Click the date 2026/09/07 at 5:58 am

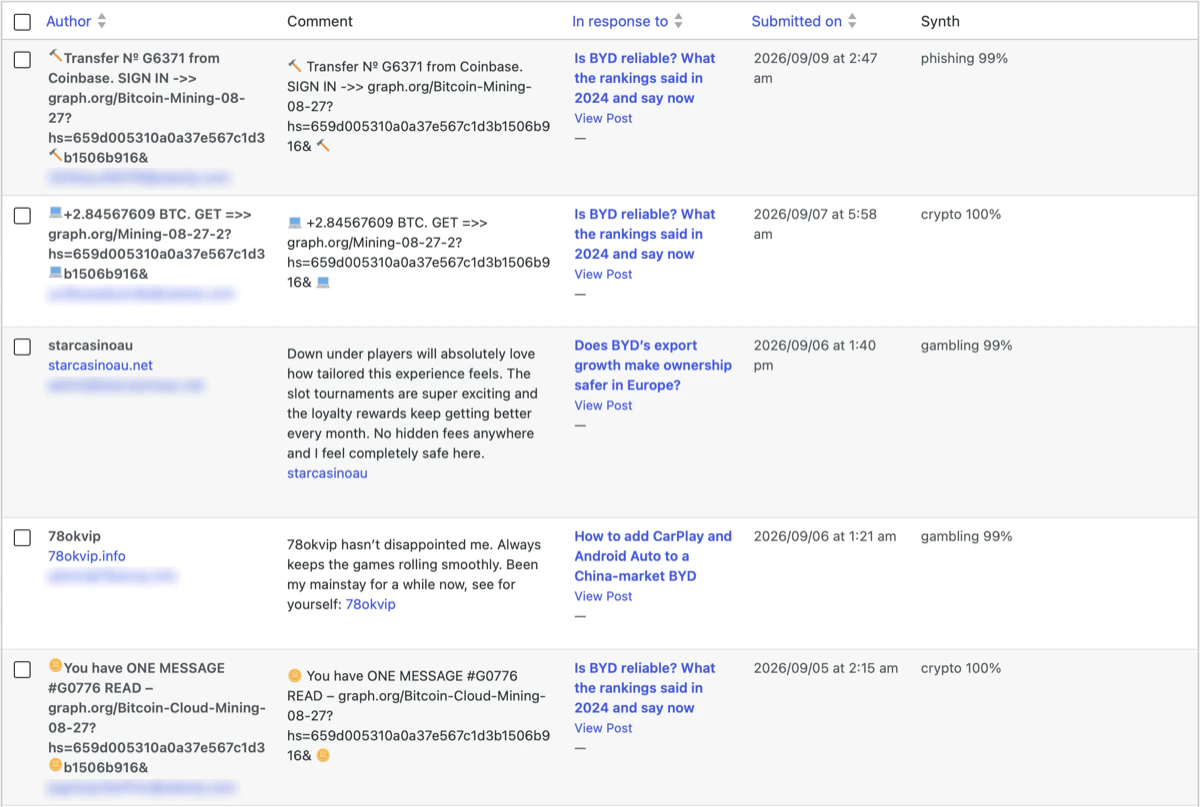pos(815,224)
